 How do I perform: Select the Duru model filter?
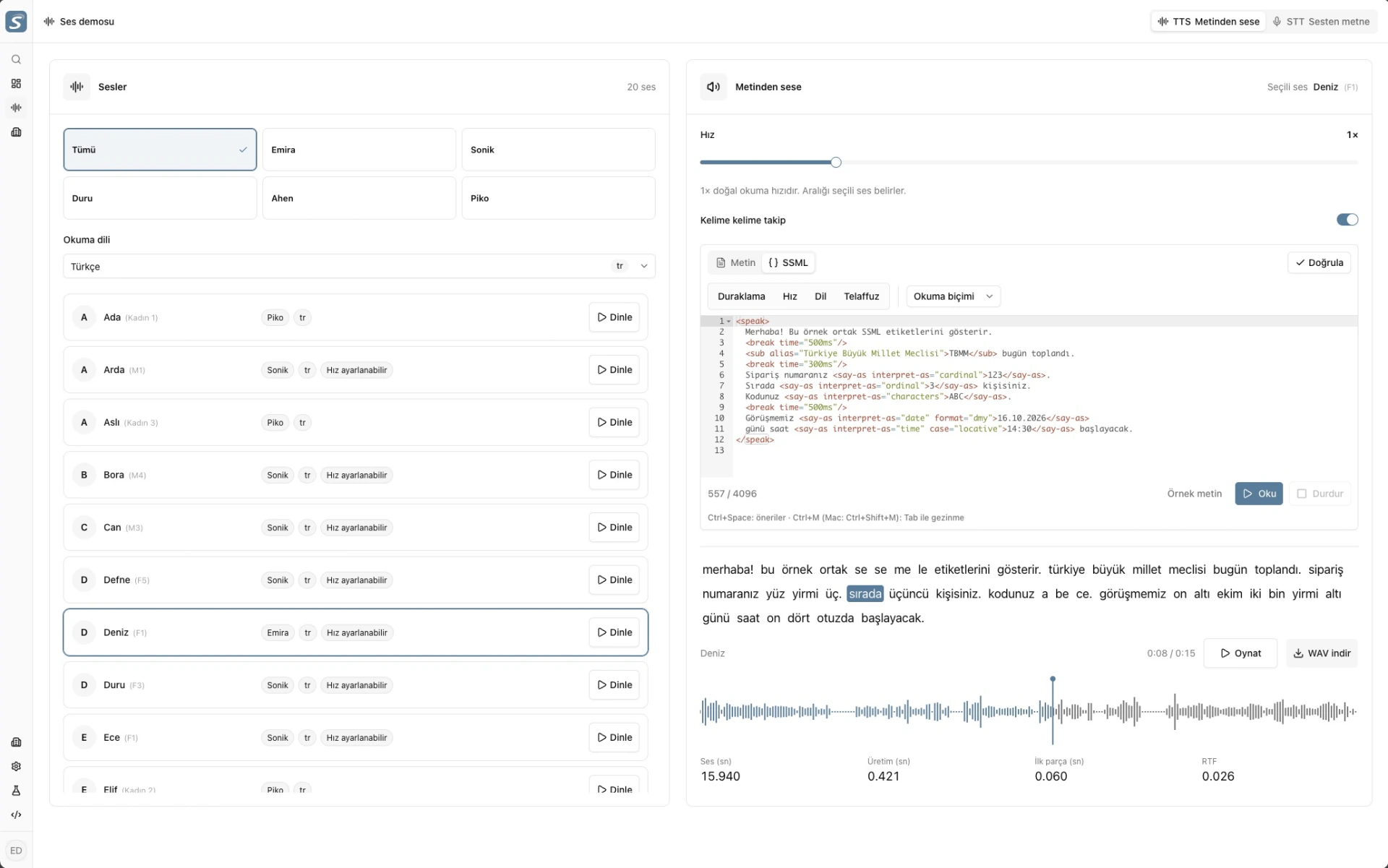(160, 198)
